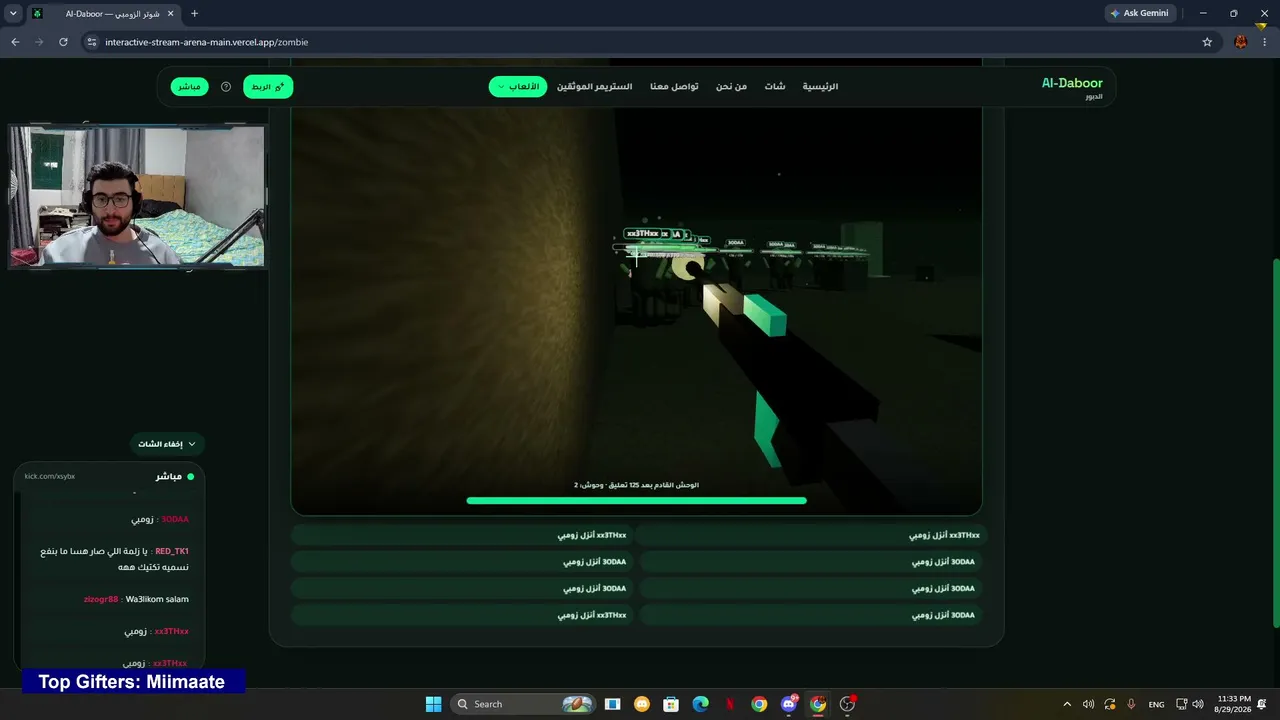Collapse chat with إخفاء الشات
The width and height of the screenshot is (1280, 720).
pyautogui.click(x=166, y=444)
